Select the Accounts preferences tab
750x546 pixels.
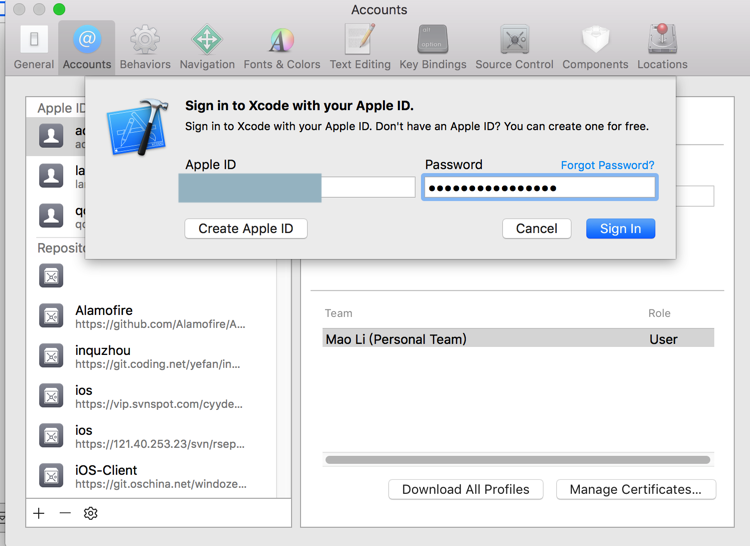point(87,48)
